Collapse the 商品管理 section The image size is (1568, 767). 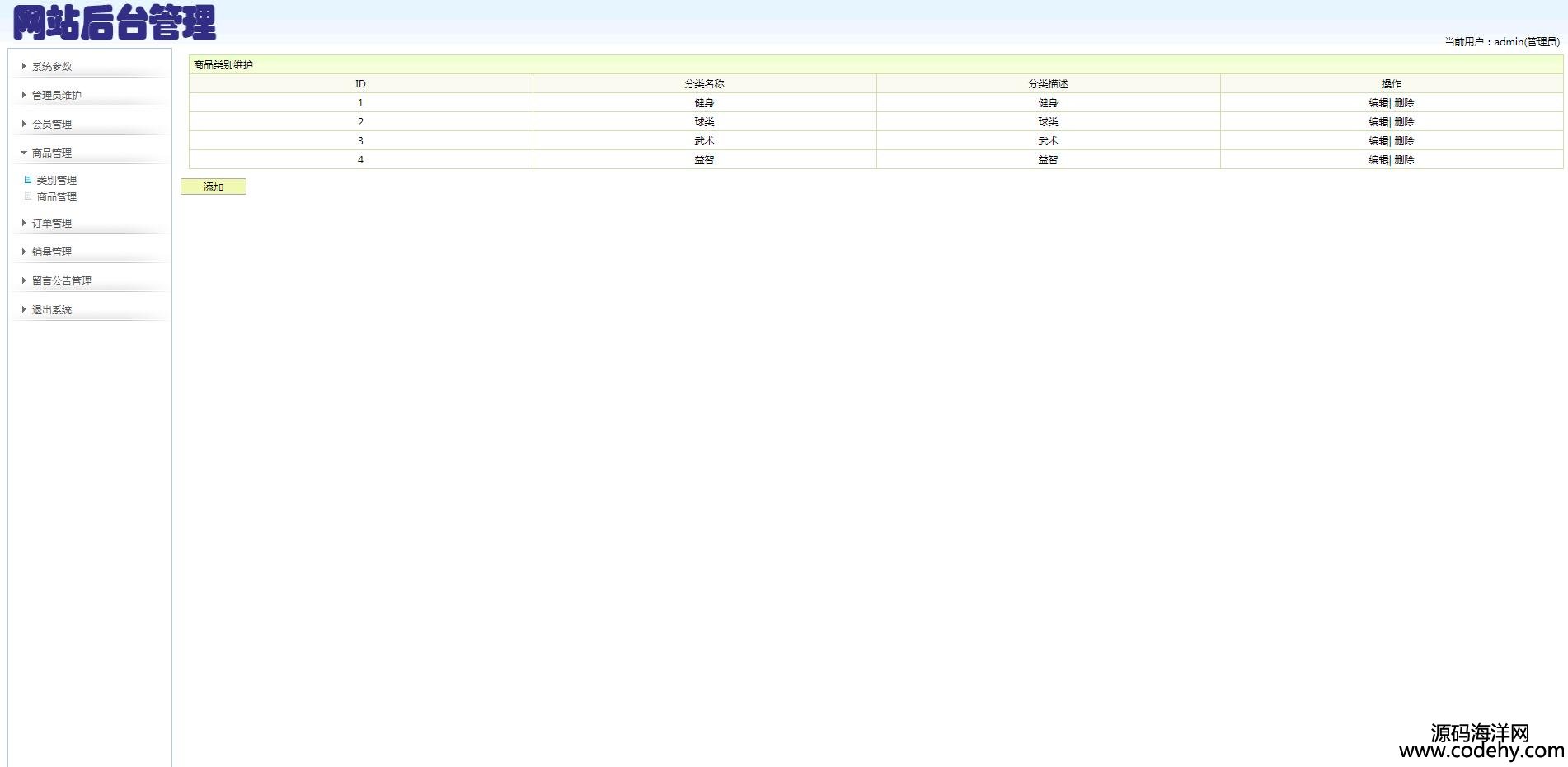51,153
